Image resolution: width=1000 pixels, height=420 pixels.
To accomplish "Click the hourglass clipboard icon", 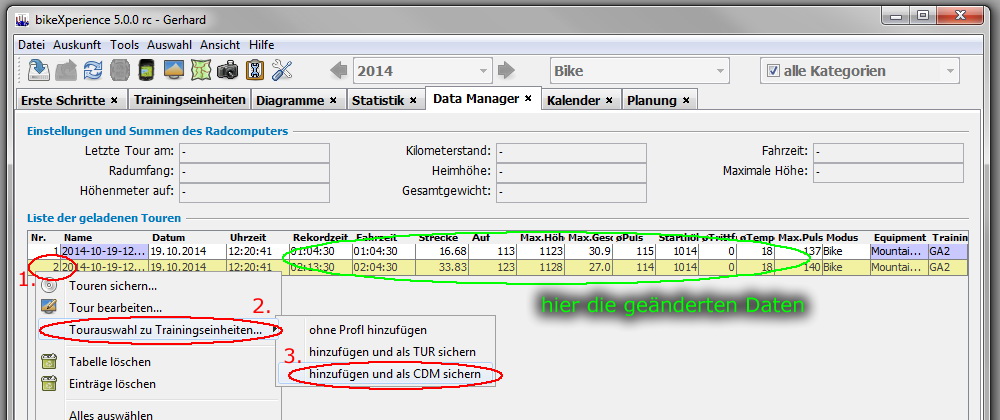I will point(255,70).
